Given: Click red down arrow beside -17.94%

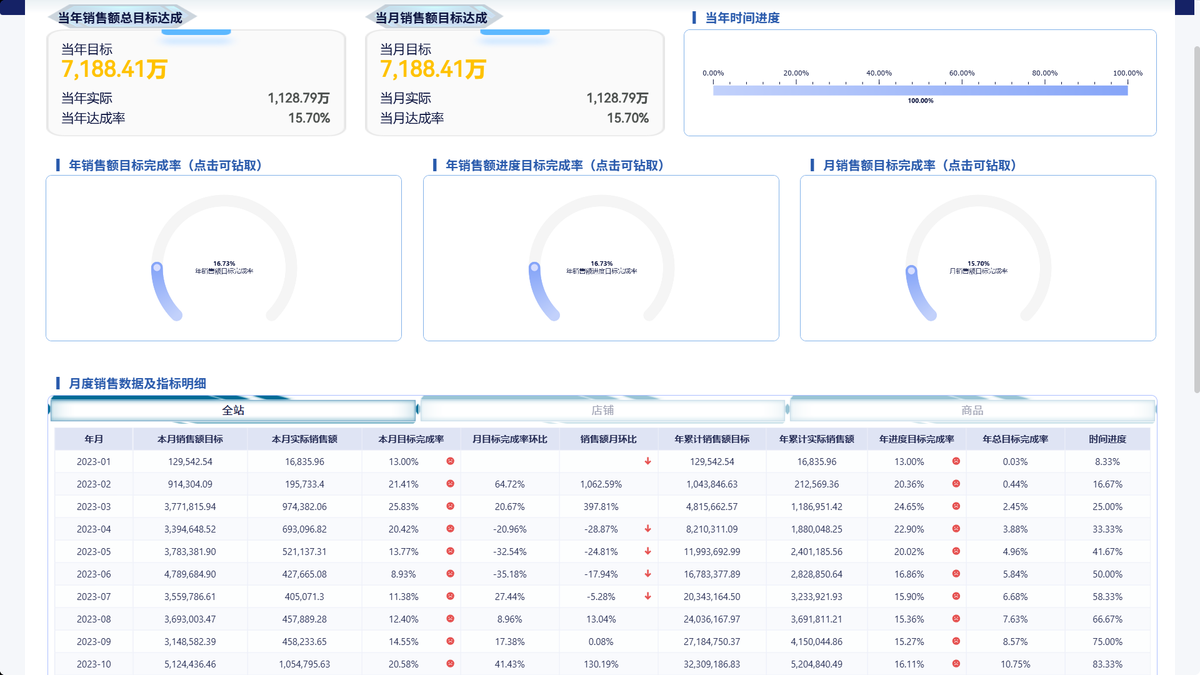Looking at the screenshot, I should (x=648, y=574).
